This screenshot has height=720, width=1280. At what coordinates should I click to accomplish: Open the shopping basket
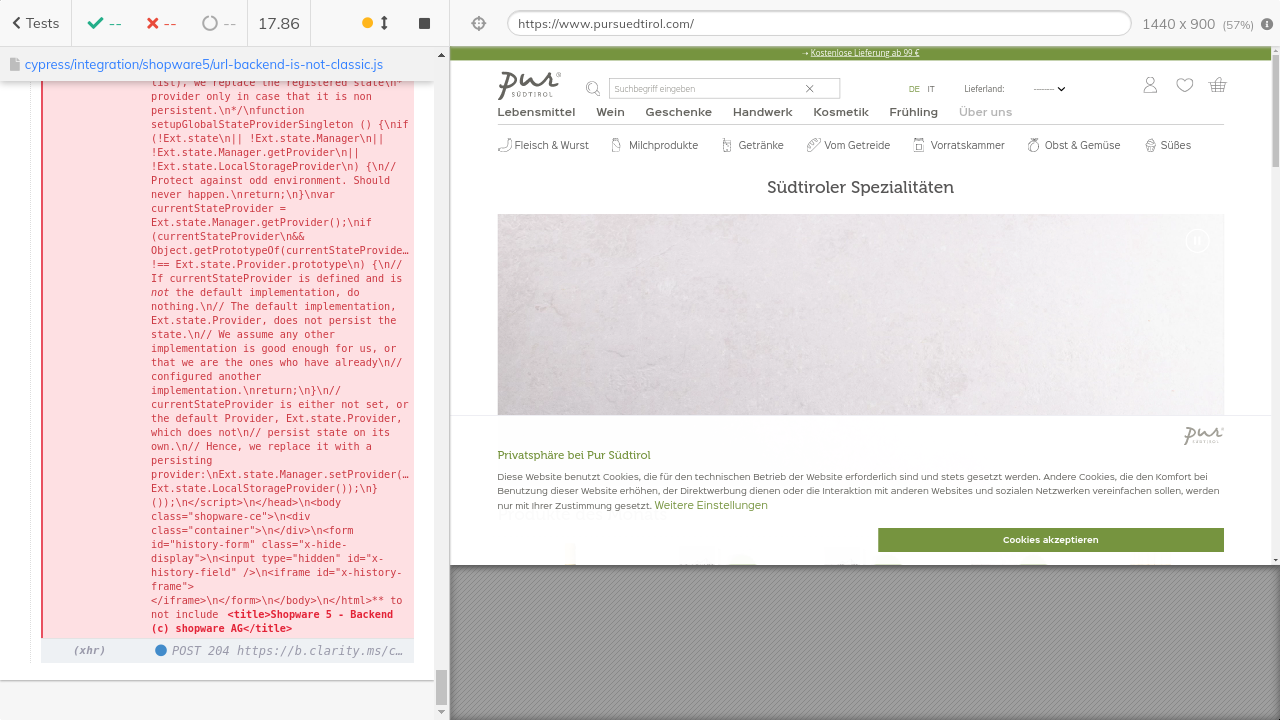tap(1217, 86)
